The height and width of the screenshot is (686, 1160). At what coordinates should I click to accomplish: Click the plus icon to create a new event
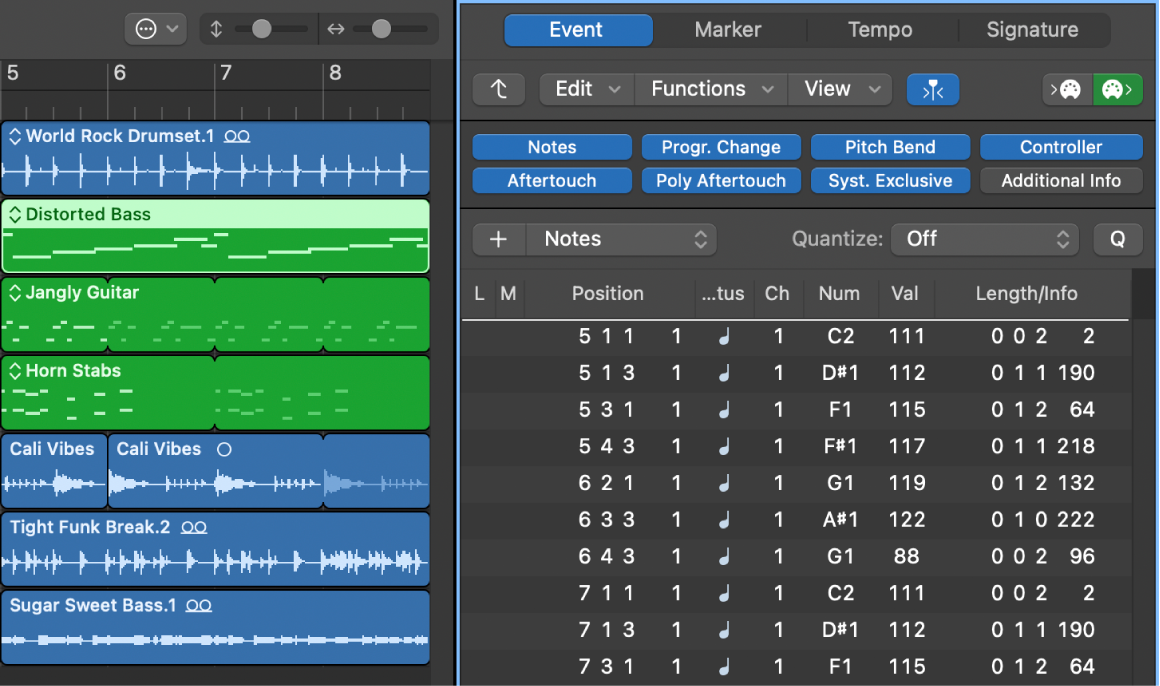(x=498, y=239)
